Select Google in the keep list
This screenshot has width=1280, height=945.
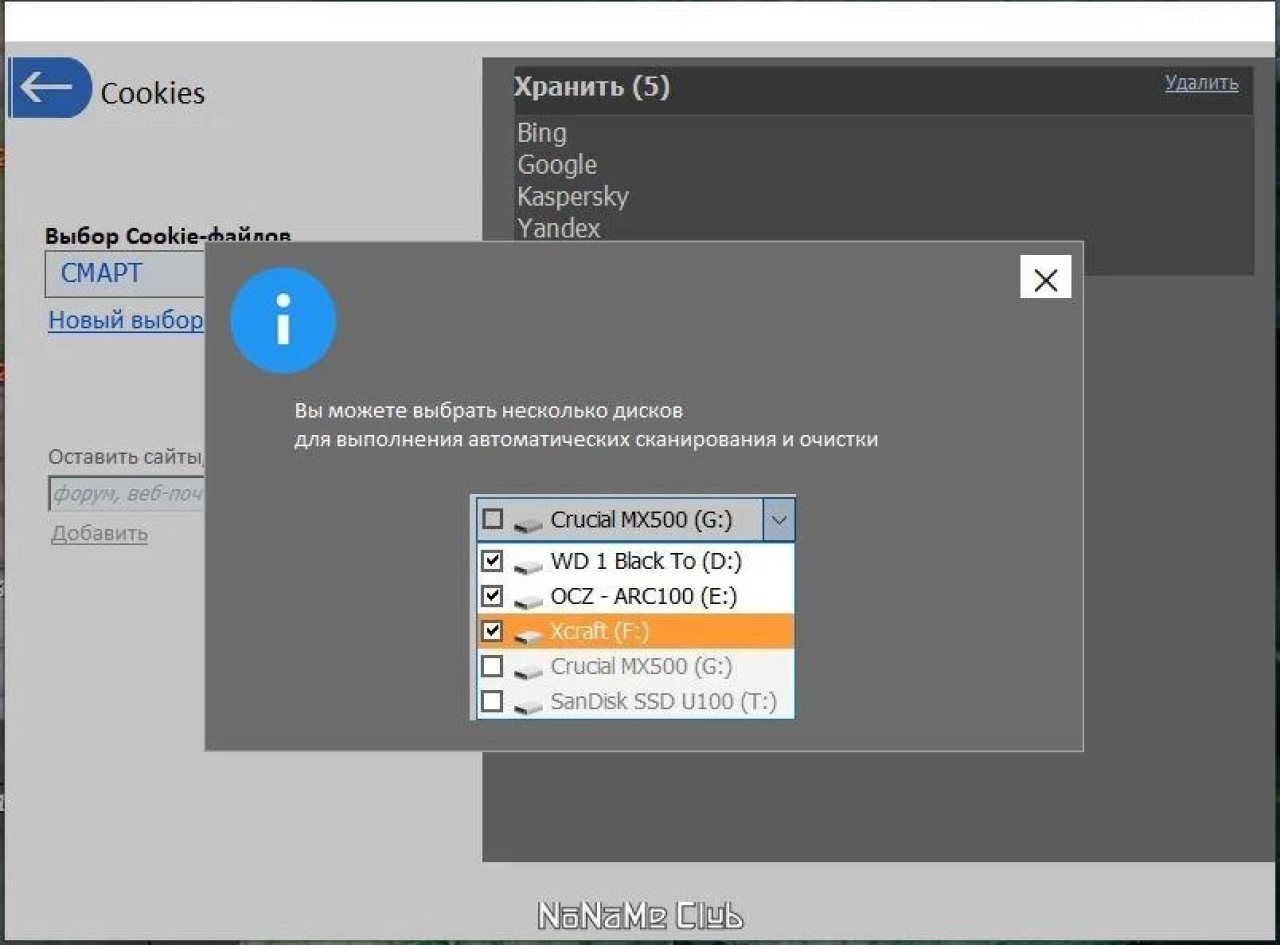[x=557, y=165]
